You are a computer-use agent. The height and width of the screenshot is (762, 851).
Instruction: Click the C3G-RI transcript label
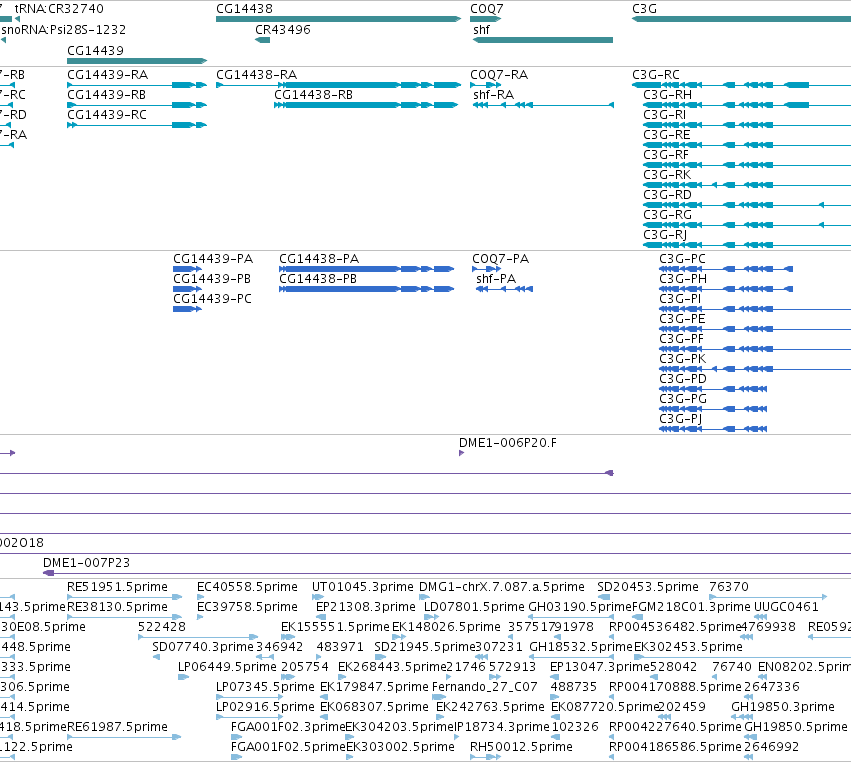664,115
